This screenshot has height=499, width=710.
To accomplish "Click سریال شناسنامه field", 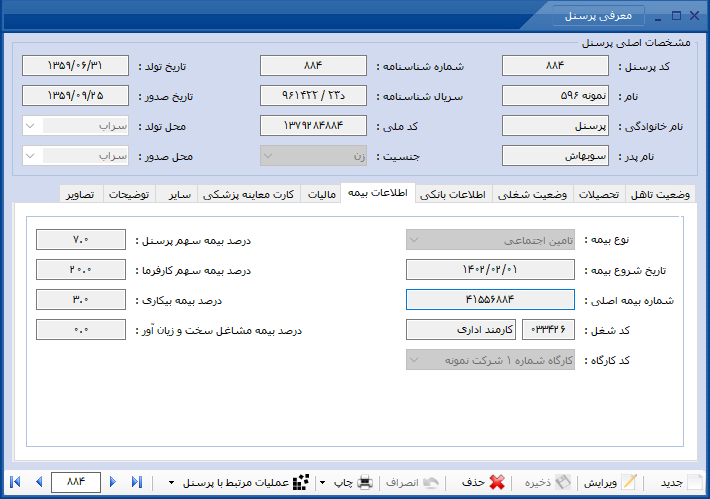I will click(313, 96).
